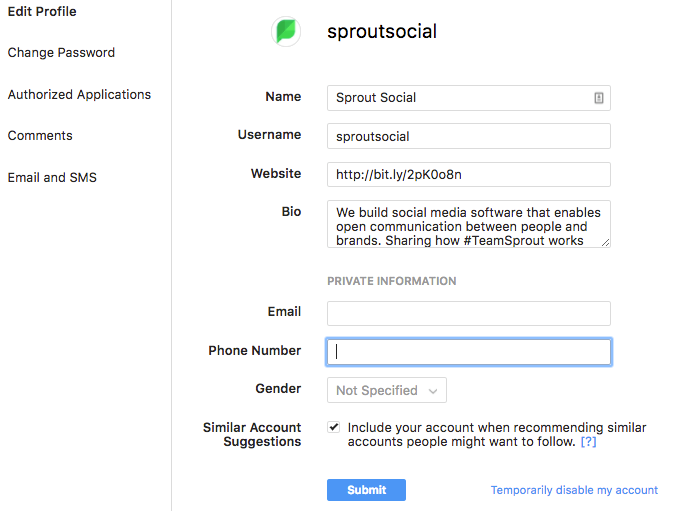Click the Website URL field
The height and width of the screenshot is (511, 689).
(468, 174)
